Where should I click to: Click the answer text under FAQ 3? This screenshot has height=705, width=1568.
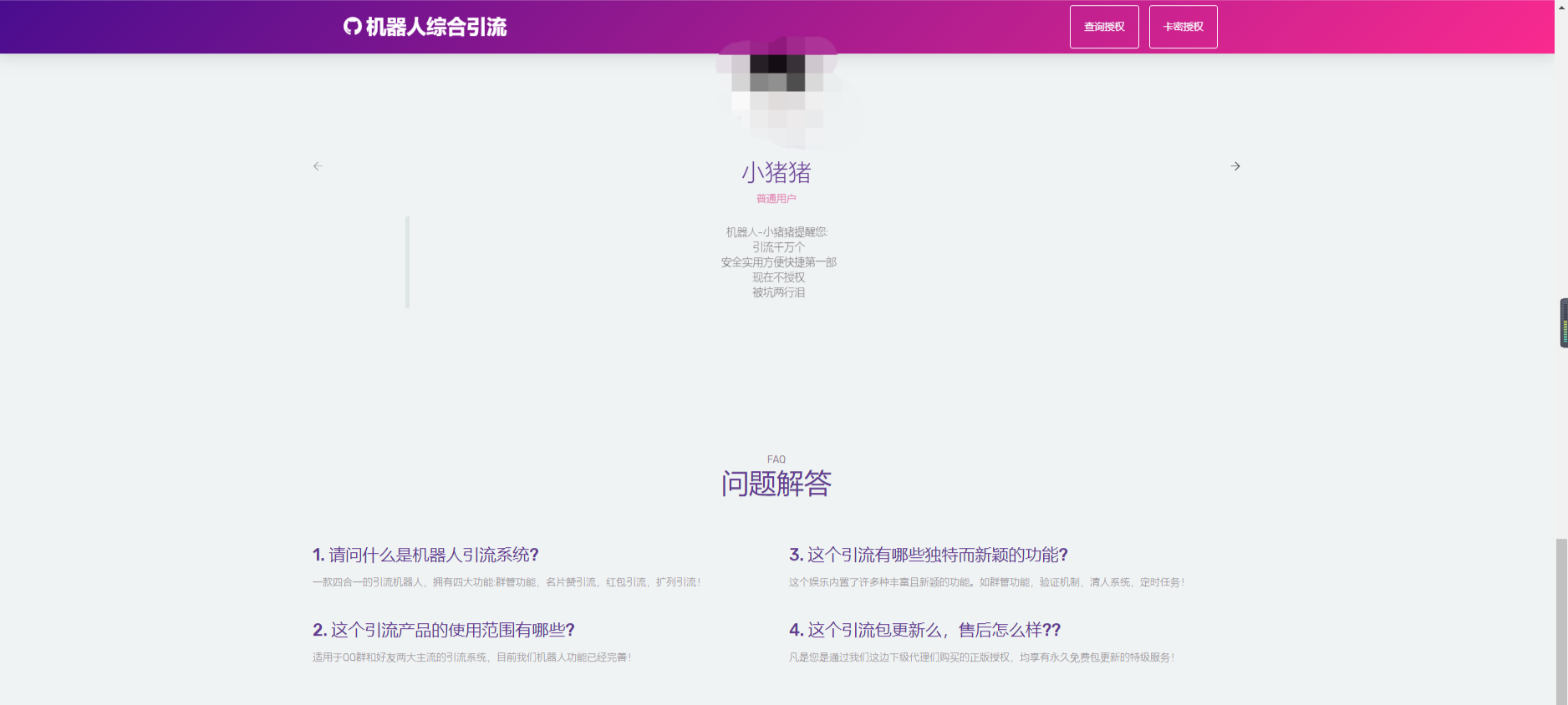pyautogui.click(x=986, y=582)
